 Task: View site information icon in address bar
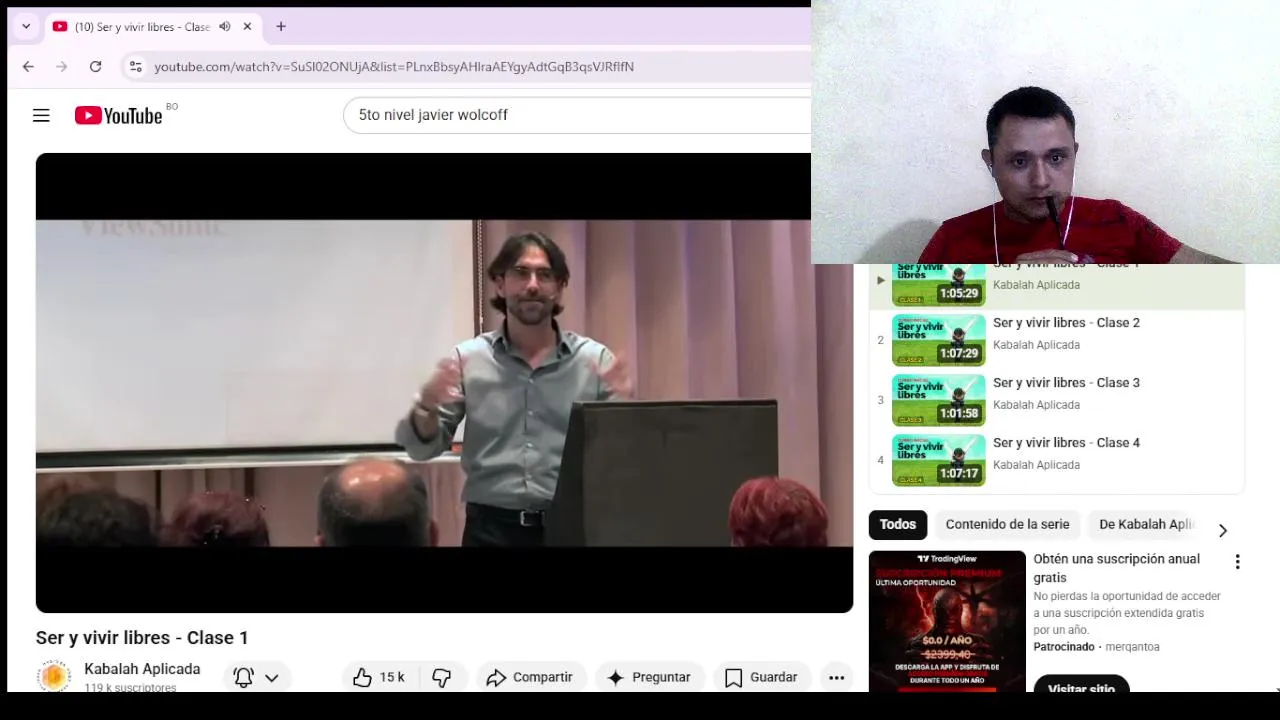(x=136, y=67)
